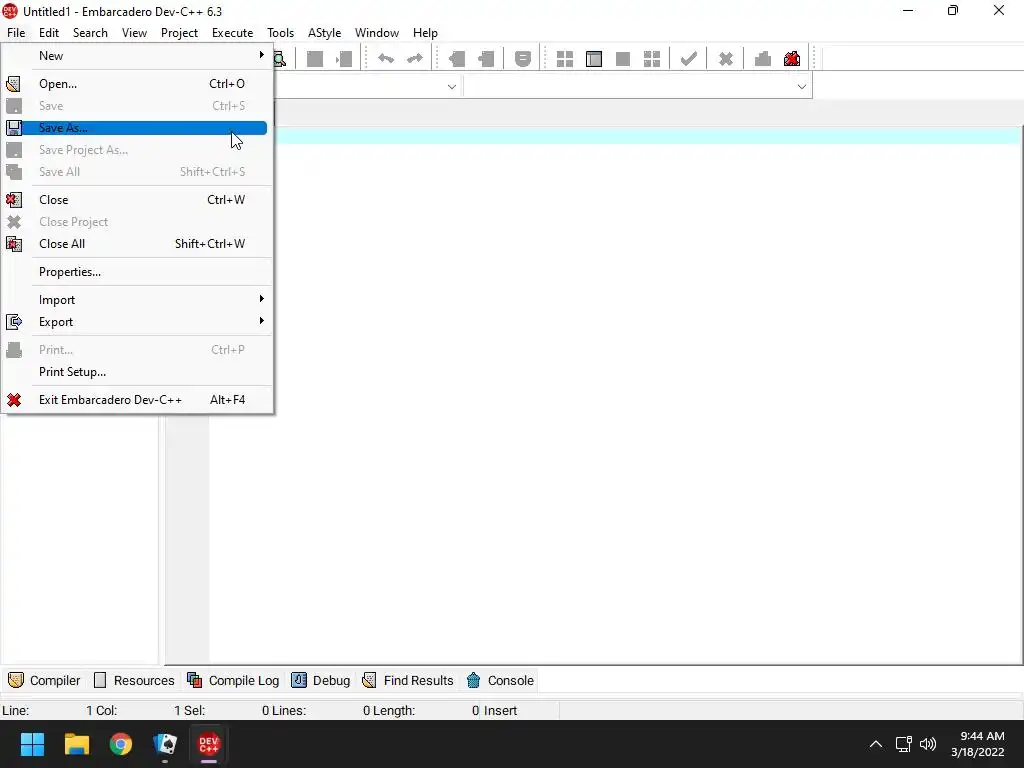The height and width of the screenshot is (768, 1024).
Task: Switch to the Resources bottom tab
Action: (134, 680)
